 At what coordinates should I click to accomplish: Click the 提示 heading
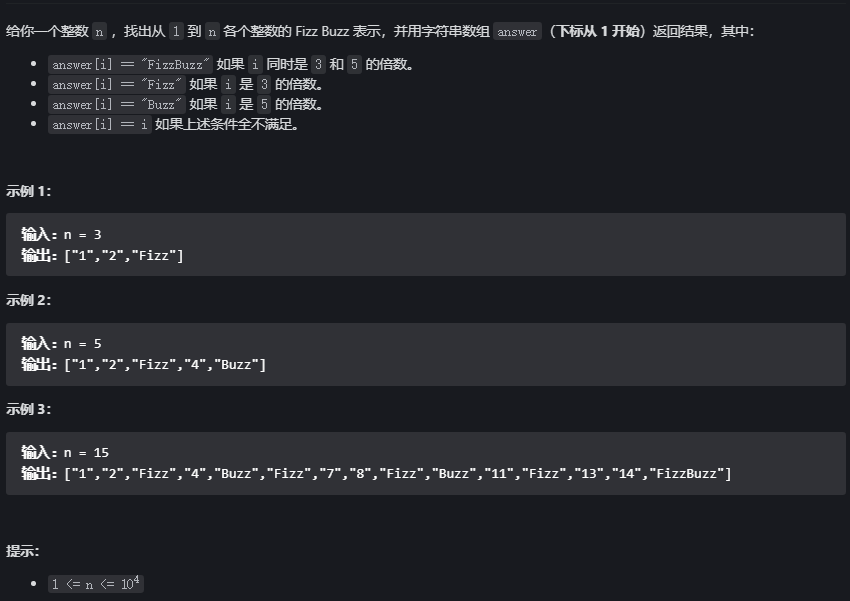[22, 551]
